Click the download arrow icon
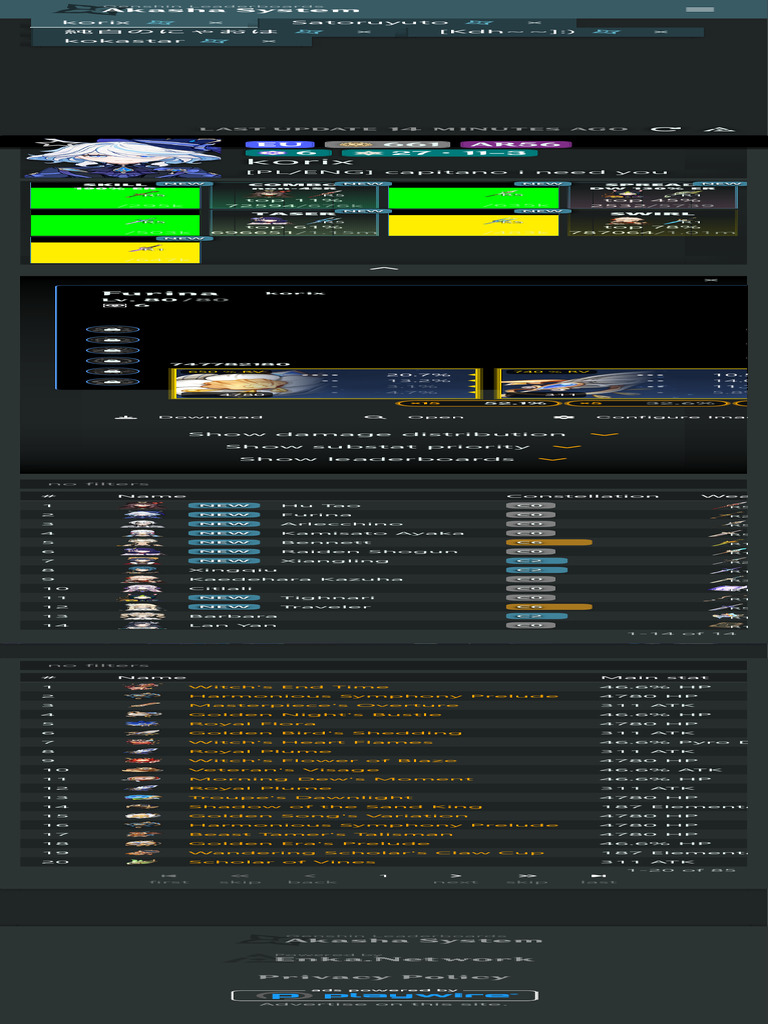Image resolution: width=768 pixels, height=1024 pixels. click(x=125, y=417)
